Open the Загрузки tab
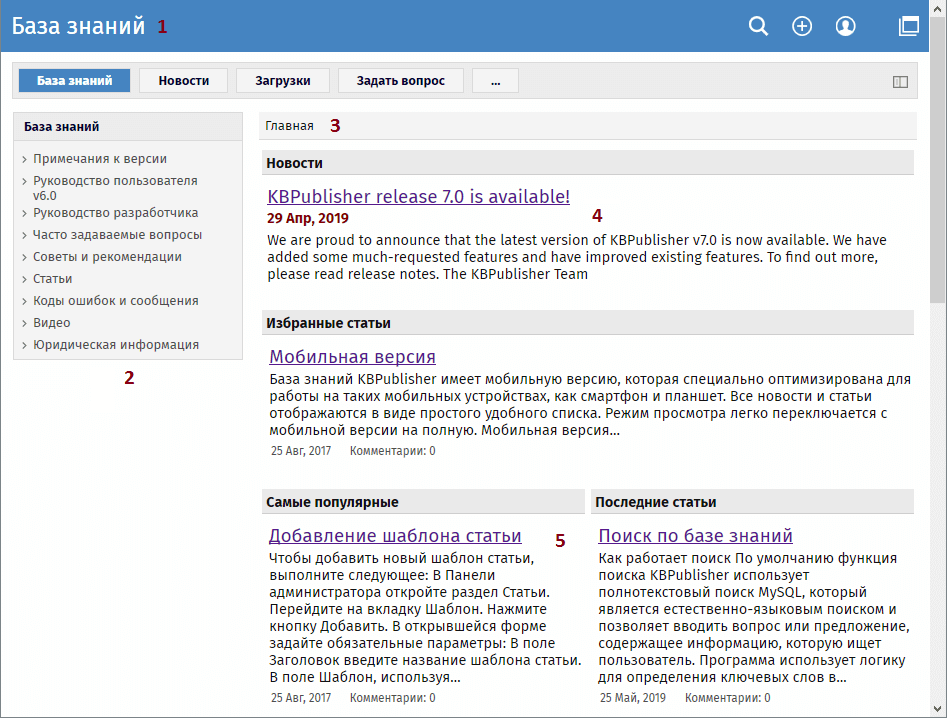Viewport: 947px width, 718px height. tap(283, 80)
